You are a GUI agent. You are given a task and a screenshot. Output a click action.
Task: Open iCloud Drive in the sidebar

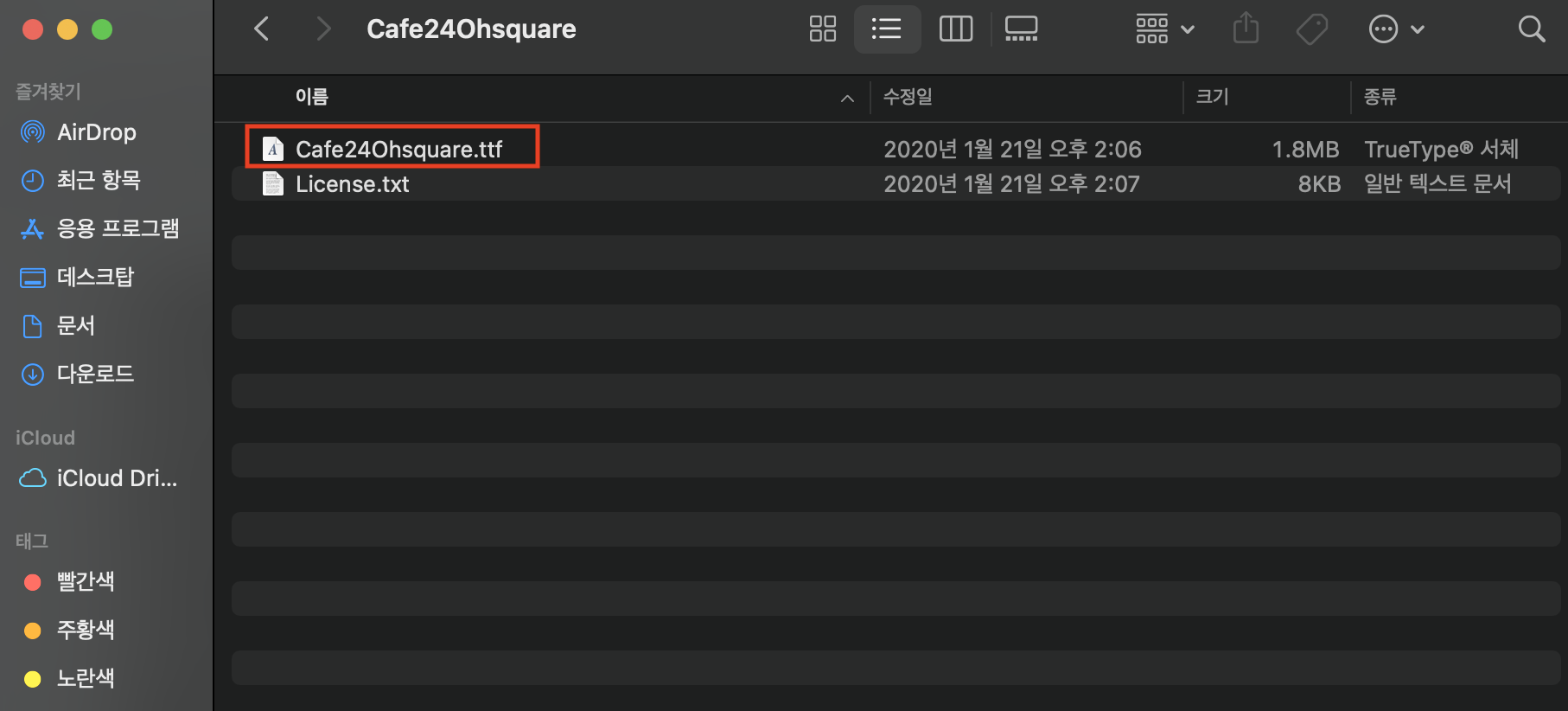tap(117, 478)
